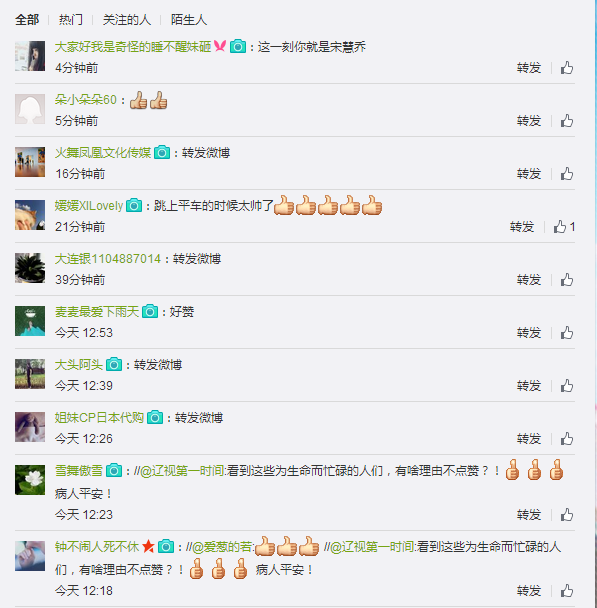This screenshot has width=597, height=608.
Task: Like the comment posted 4分钟前
Action: [x=567, y=68]
